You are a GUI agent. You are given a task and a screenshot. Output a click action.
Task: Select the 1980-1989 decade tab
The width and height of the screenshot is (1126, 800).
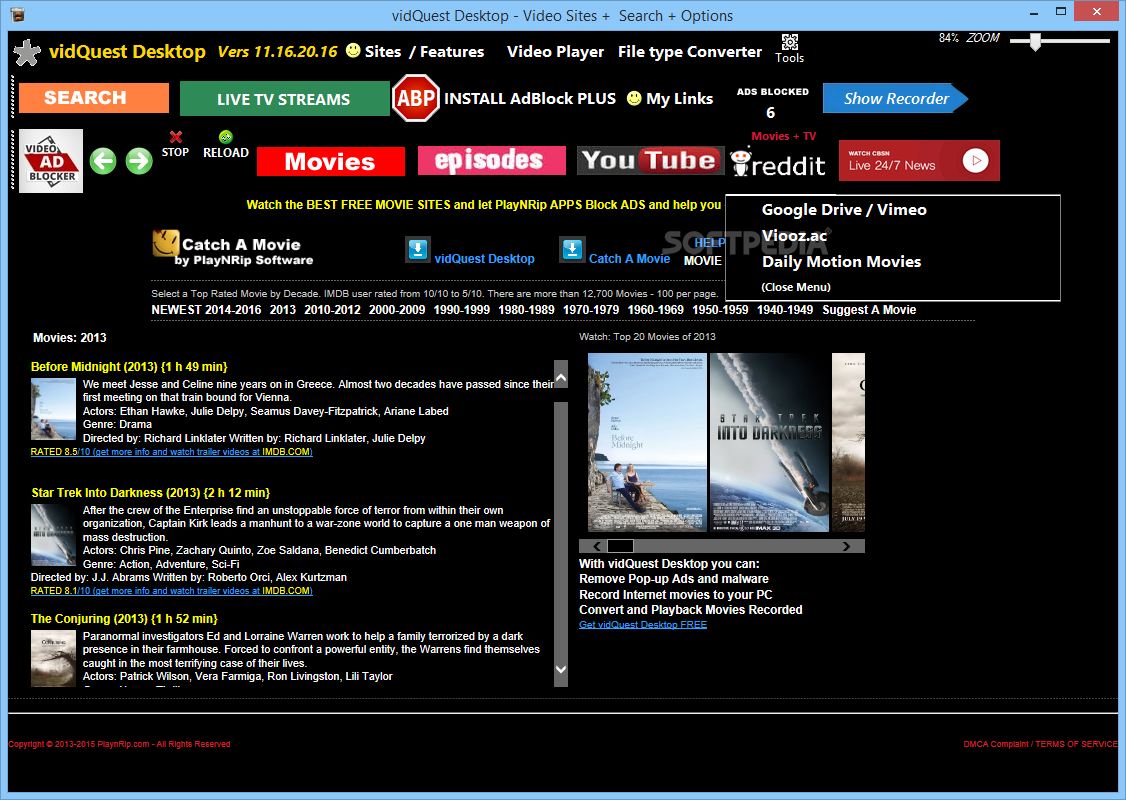click(x=526, y=310)
